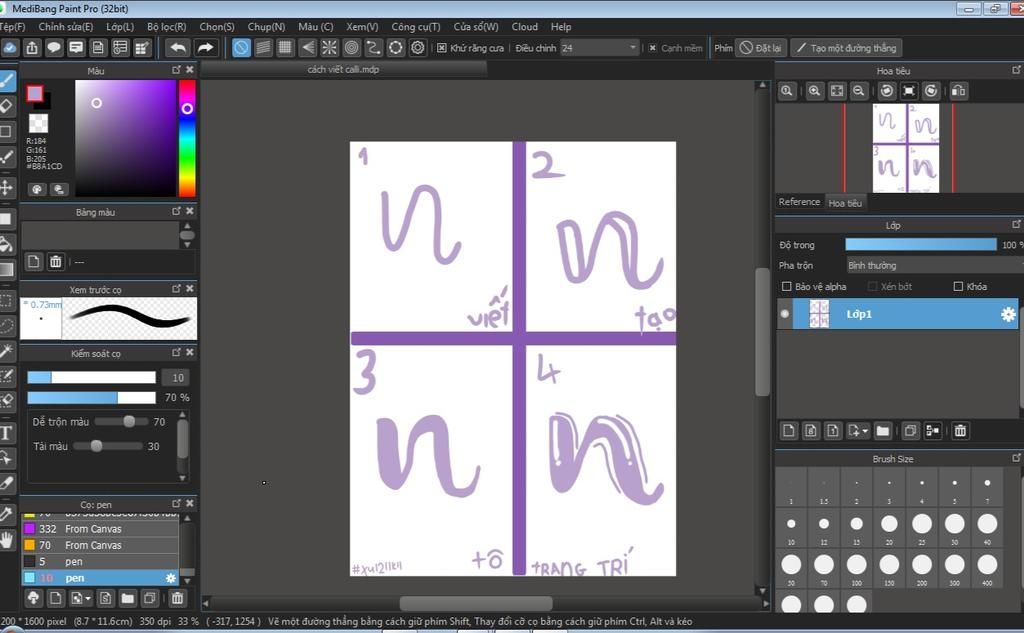The height and width of the screenshot is (633, 1024).
Task: Open Lớp1 layer settings gear
Action: coord(1008,314)
